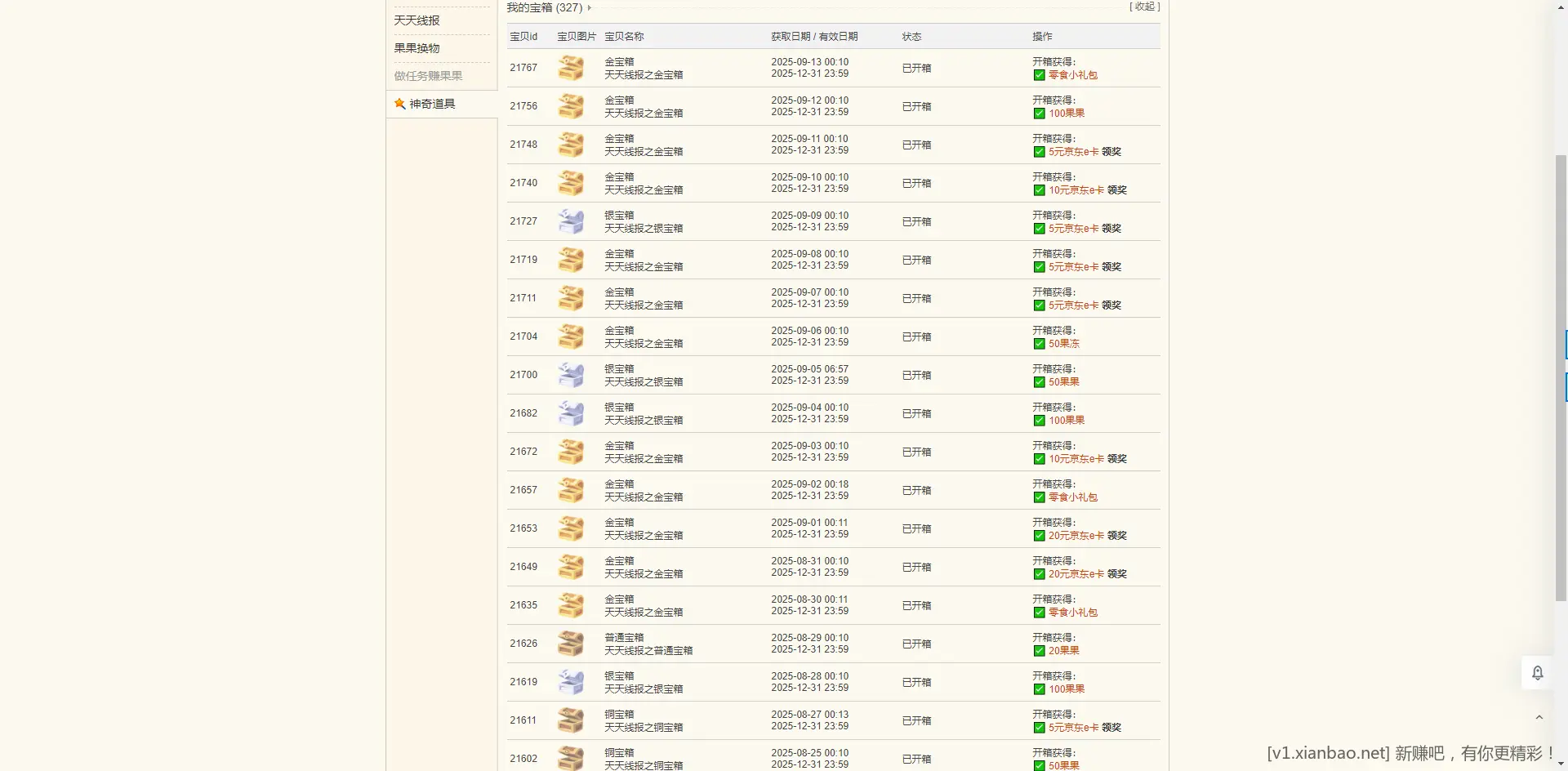Click the silver chest icon for item 21700
The width and height of the screenshot is (1568, 771).
point(571,375)
